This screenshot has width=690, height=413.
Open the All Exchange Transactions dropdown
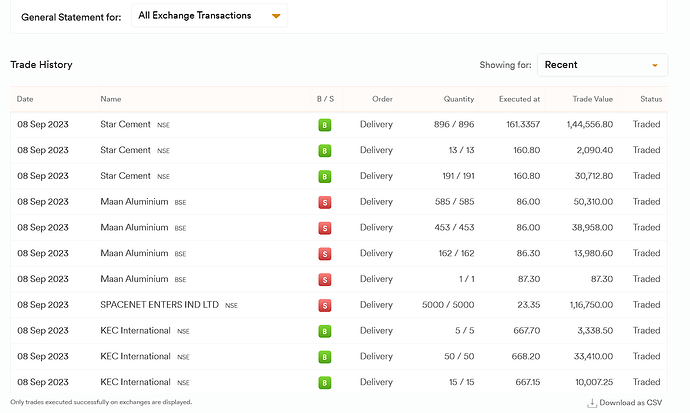click(x=209, y=16)
